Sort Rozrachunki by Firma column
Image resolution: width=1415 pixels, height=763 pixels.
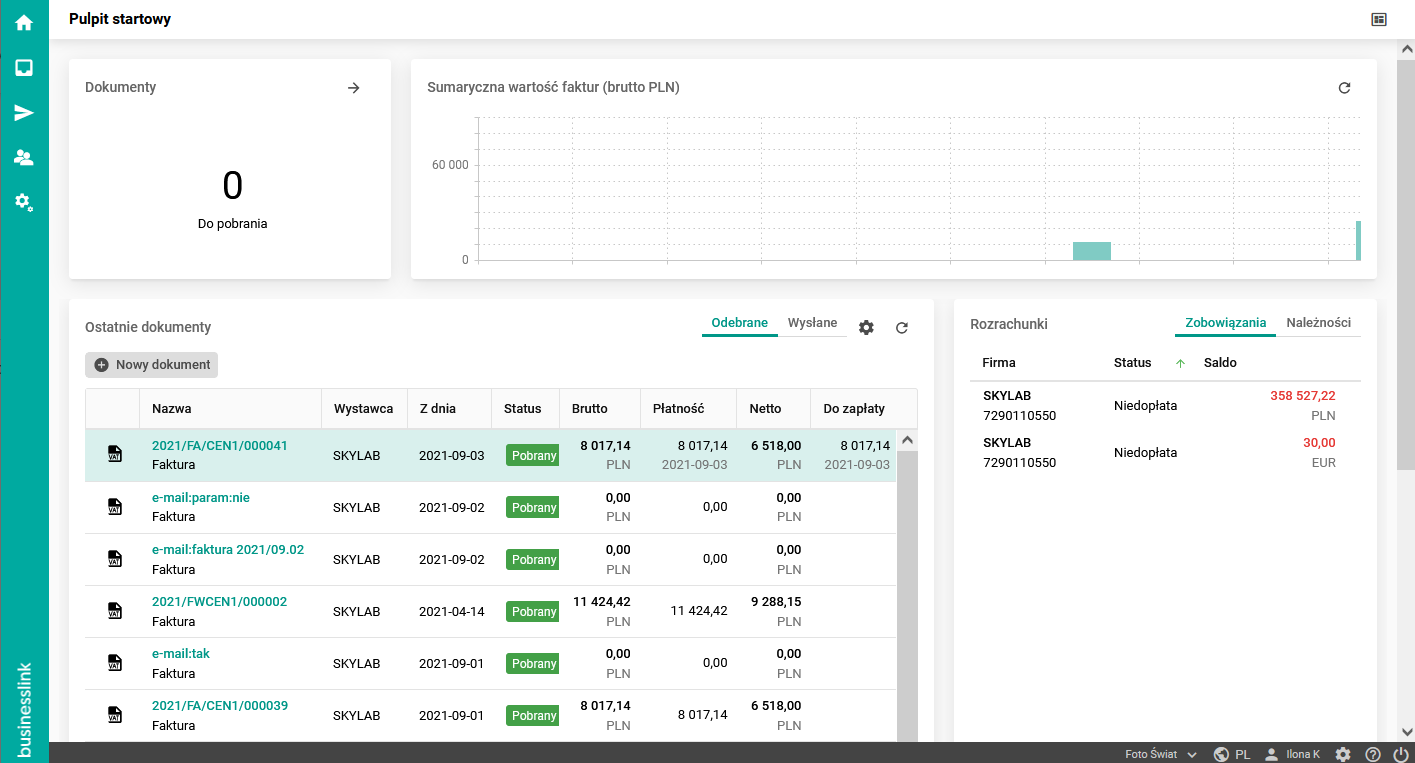[999, 363]
